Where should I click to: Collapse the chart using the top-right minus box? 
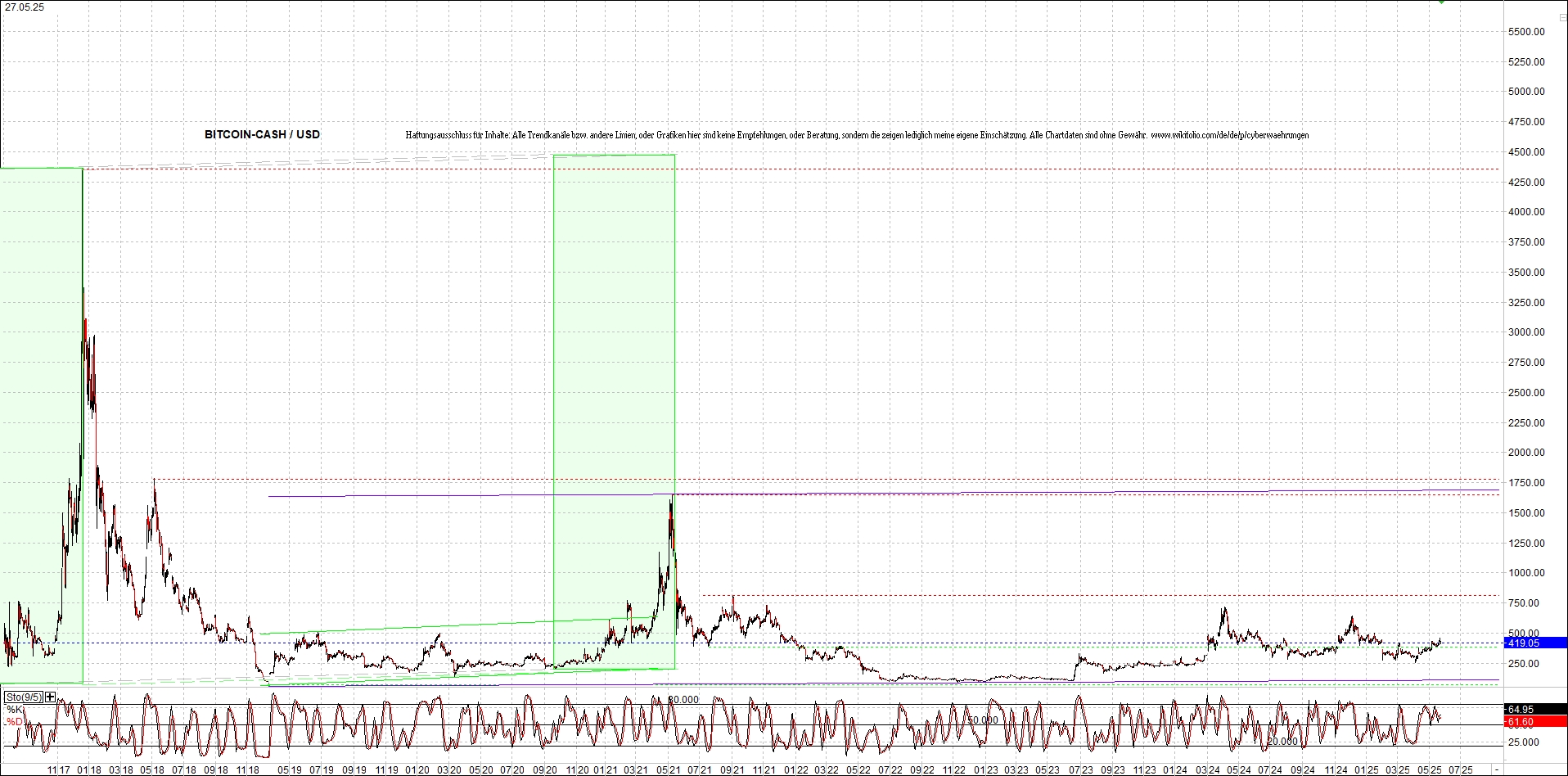point(1562,17)
